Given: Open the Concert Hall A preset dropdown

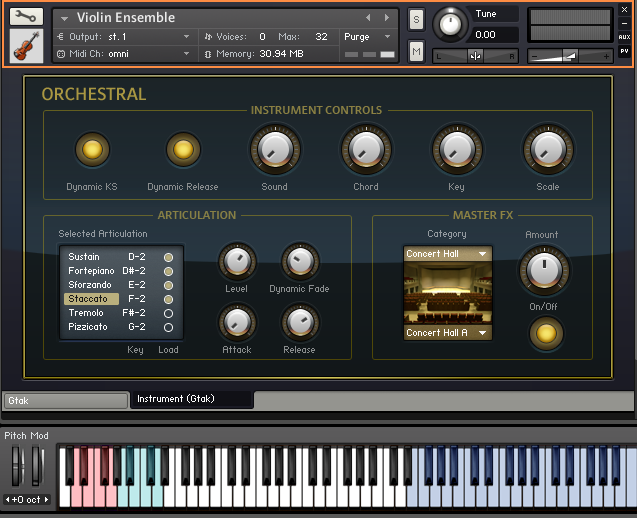Looking at the screenshot, I should click(x=447, y=332).
